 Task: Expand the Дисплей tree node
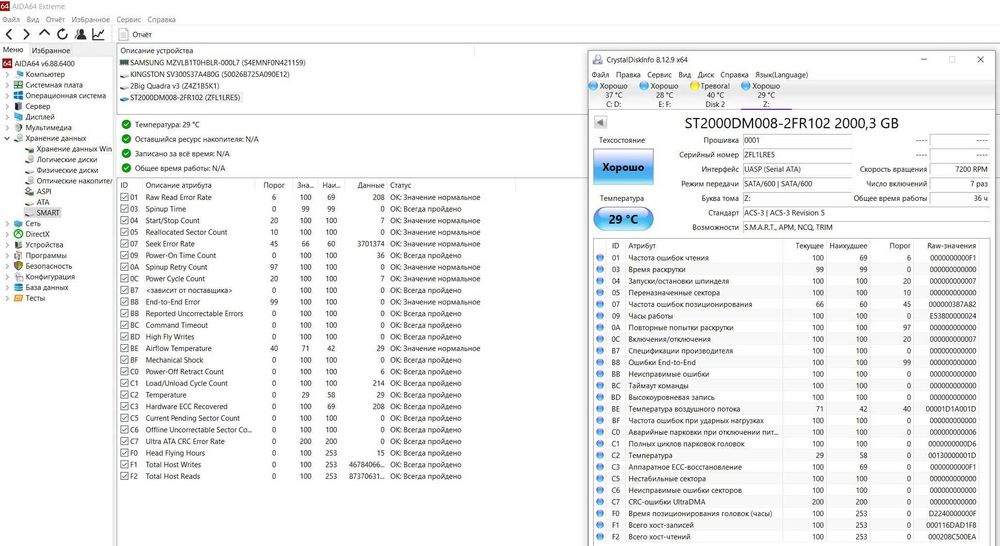[x=7, y=117]
